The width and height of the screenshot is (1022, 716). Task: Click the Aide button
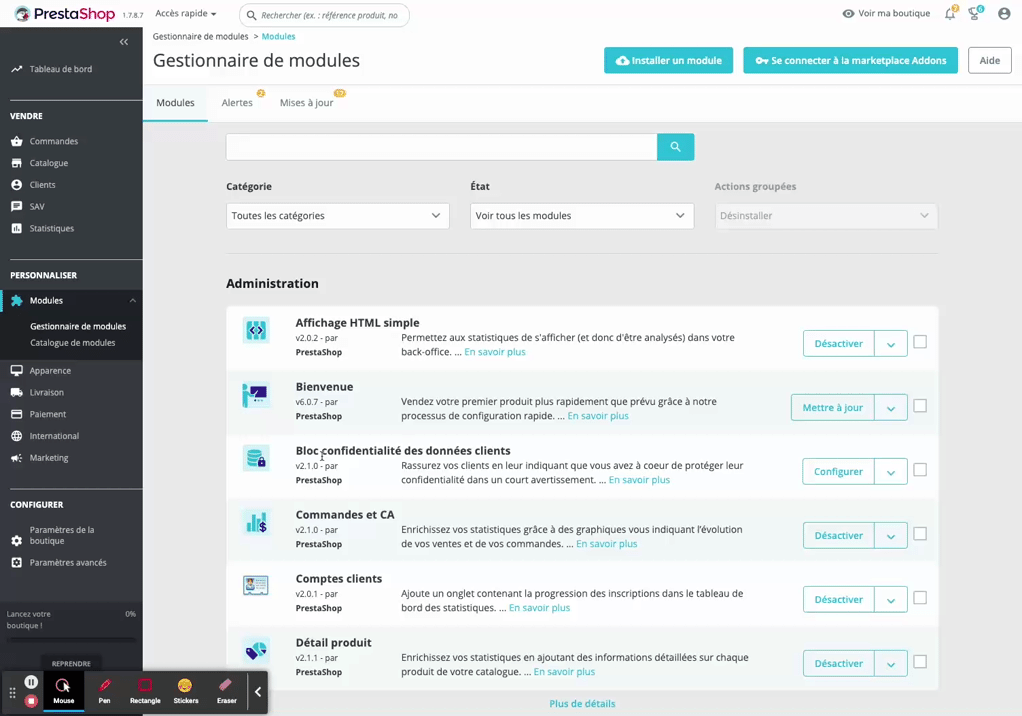[989, 61]
